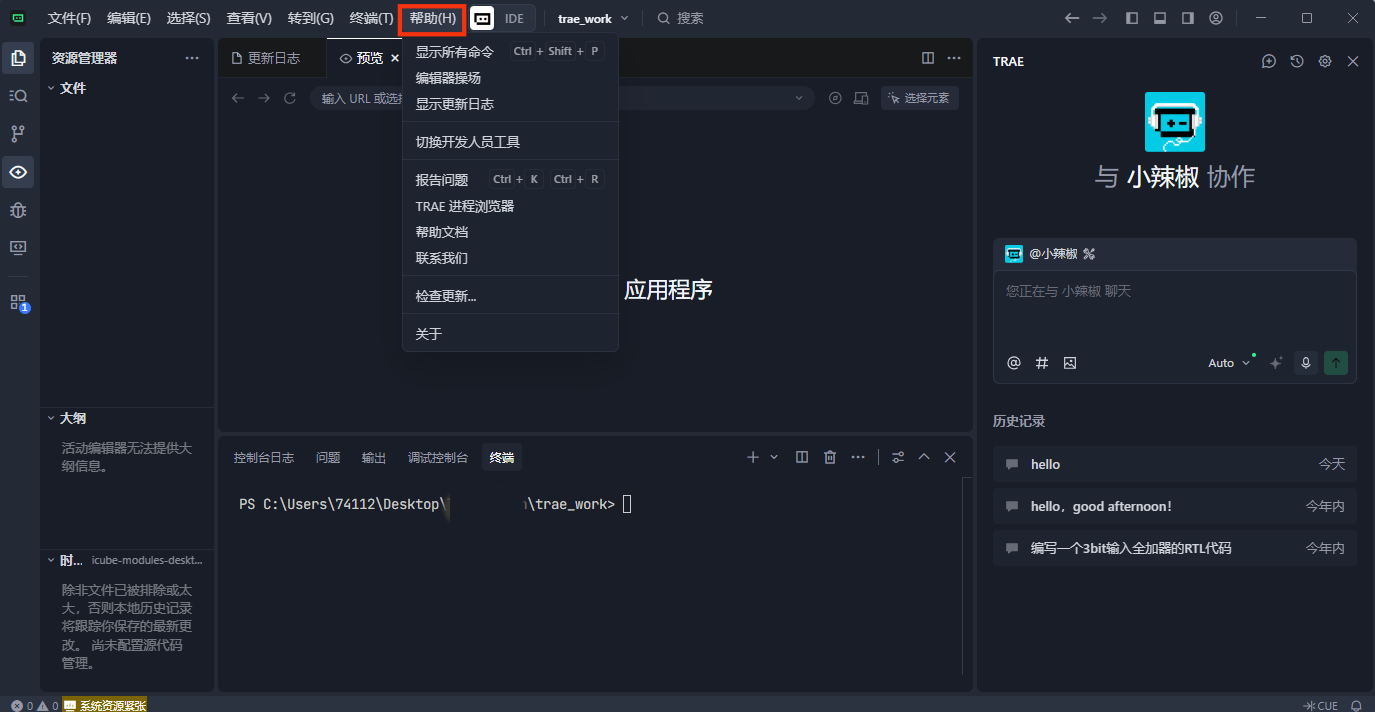Send the chat message with green arrow
Screen dimensions: 1375x712
pyautogui.click(x=1336, y=363)
